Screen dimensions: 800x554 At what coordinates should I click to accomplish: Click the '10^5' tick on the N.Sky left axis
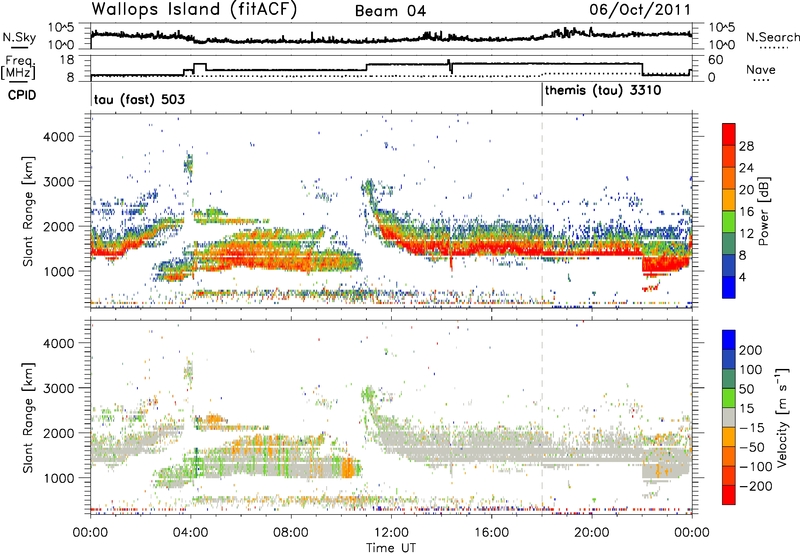click(x=61, y=28)
